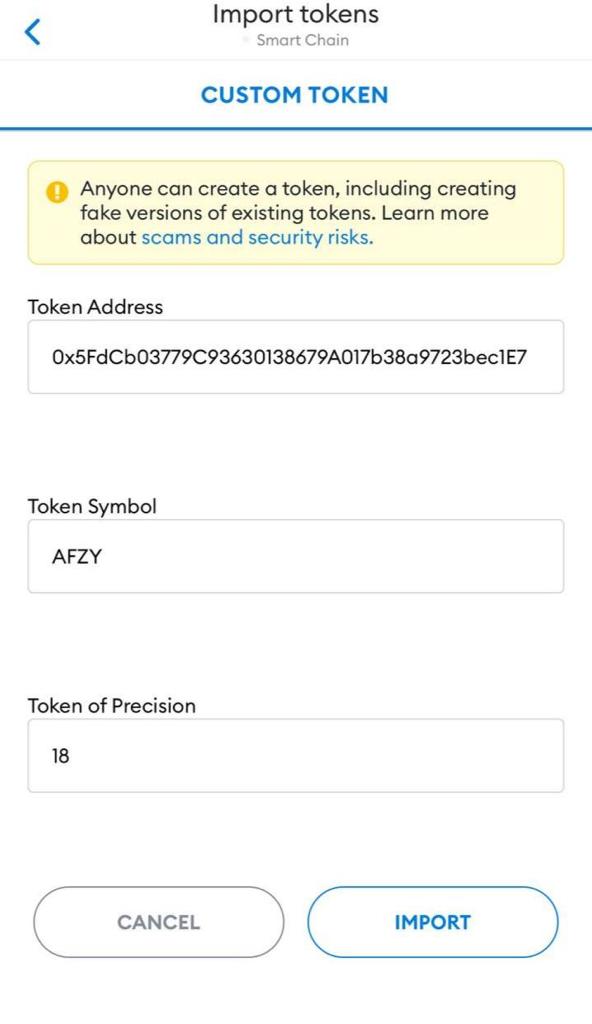Open the scams and security risks link
Screen dimensions: 592x1024
tap(257, 237)
